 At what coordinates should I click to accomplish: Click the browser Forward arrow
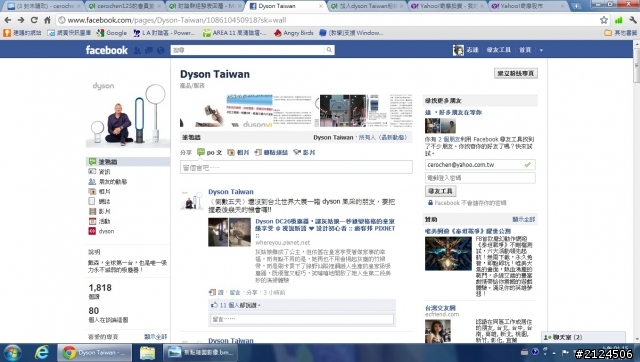pos(21,20)
